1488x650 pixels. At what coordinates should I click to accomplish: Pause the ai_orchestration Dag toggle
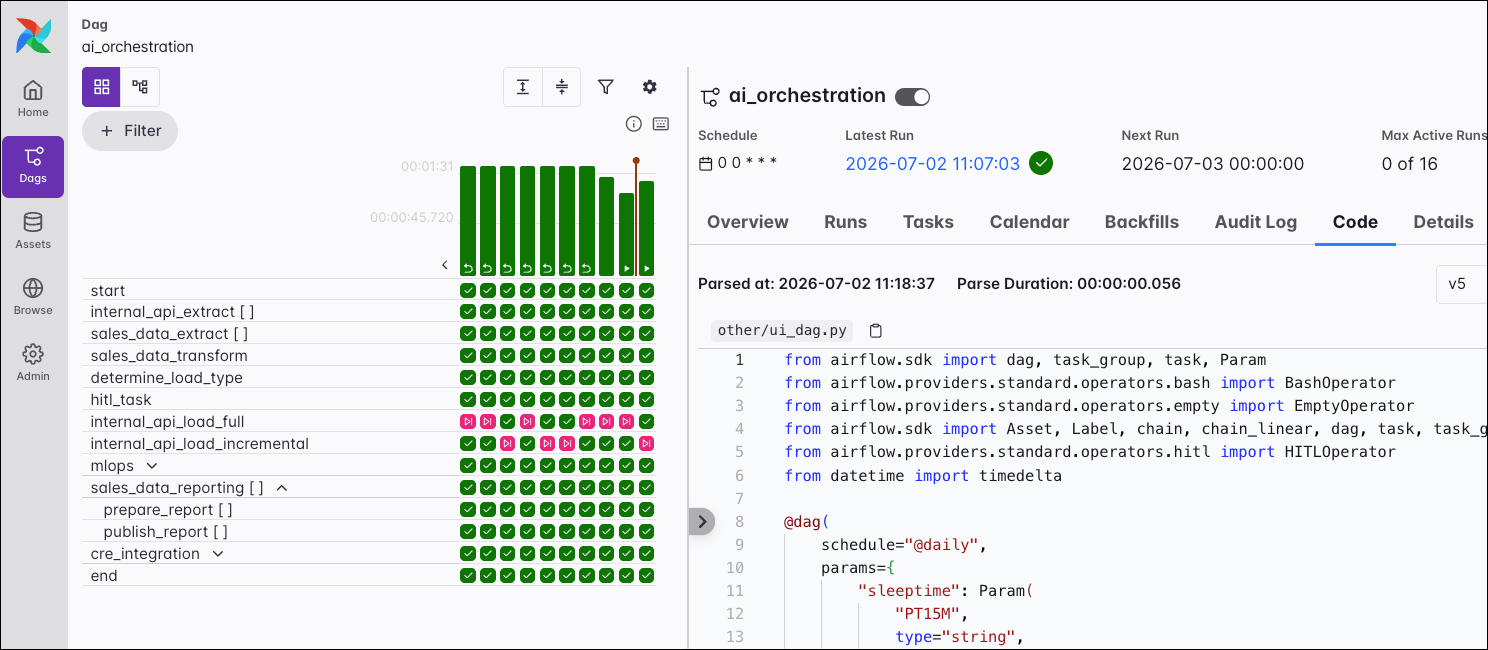click(912, 97)
